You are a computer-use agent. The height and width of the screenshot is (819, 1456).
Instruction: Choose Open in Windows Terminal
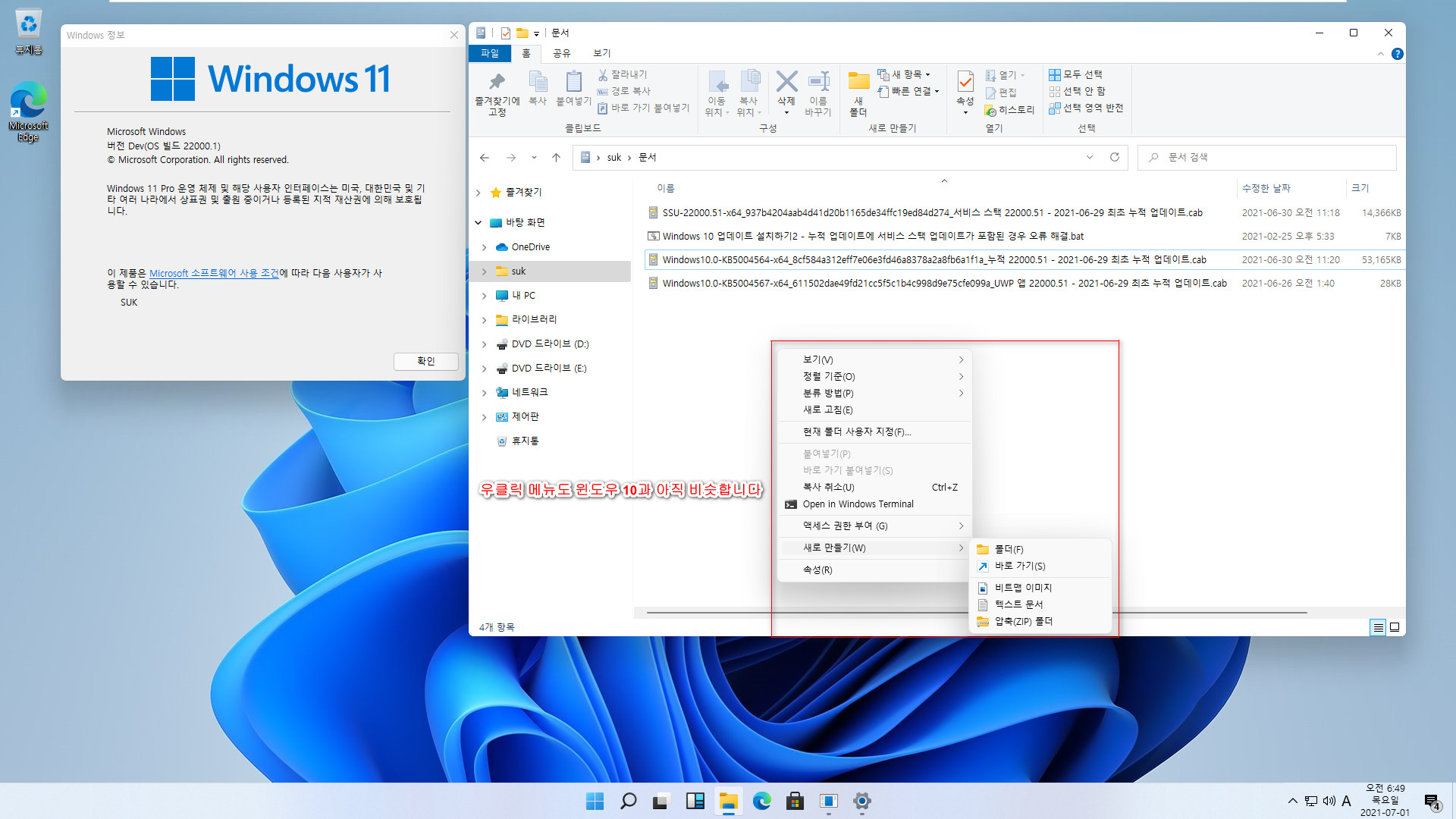click(875, 504)
